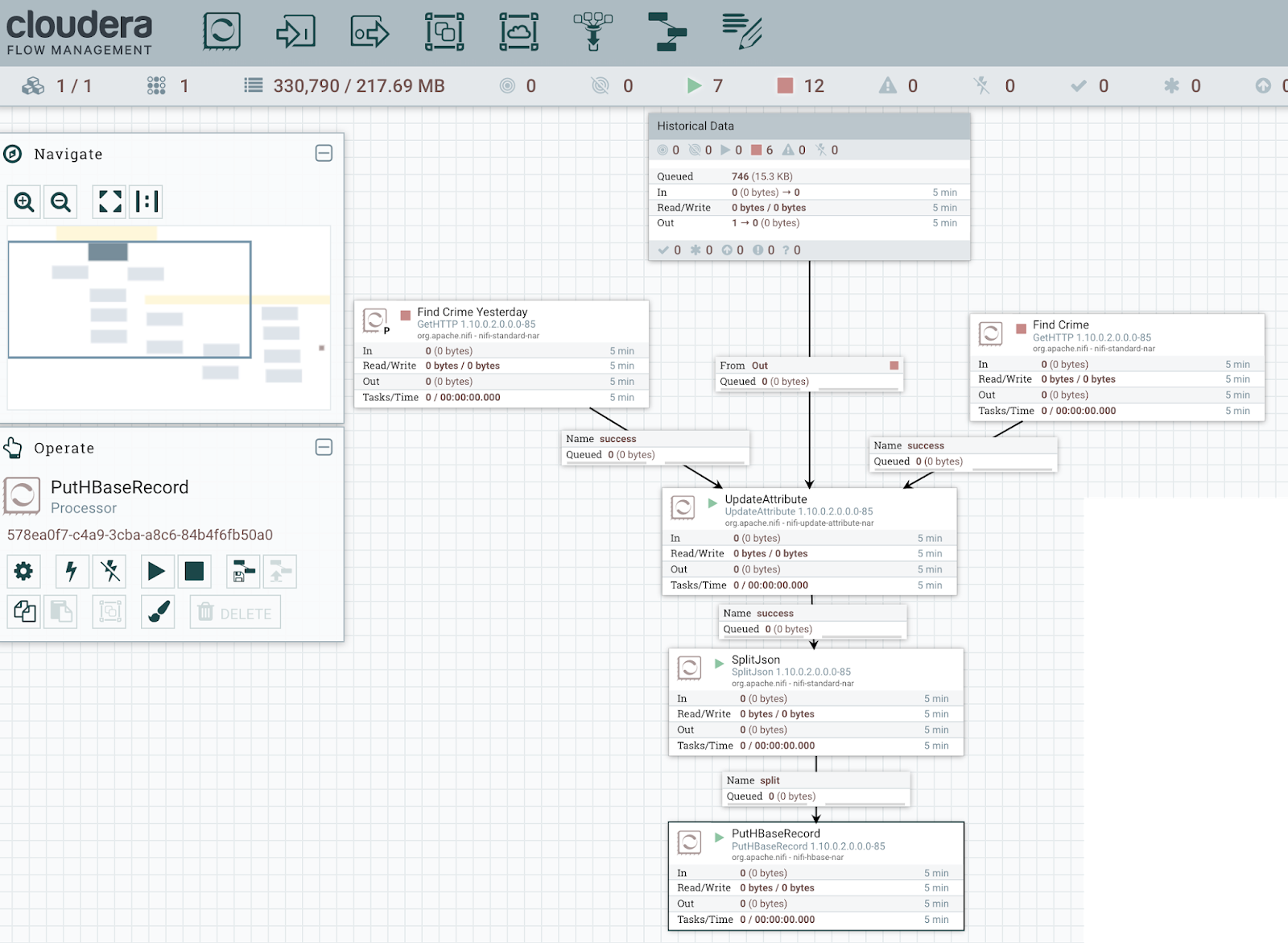Select the Process Group toolbar icon
Image resolution: width=1288 pixels, height=943 pixels.
coord(444,31)
